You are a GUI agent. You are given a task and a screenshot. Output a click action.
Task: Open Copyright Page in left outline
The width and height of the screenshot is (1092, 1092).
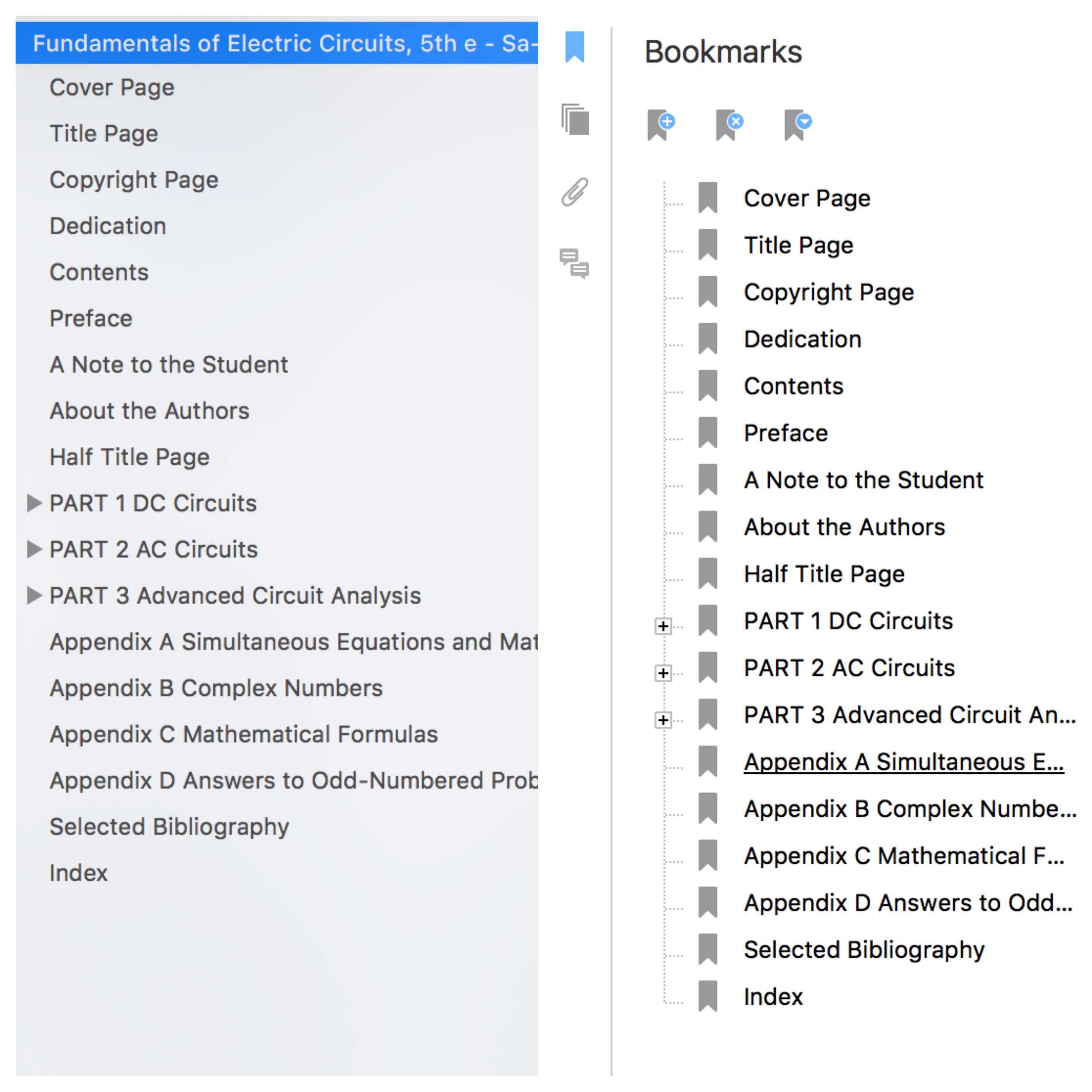(x=134, y=180)
